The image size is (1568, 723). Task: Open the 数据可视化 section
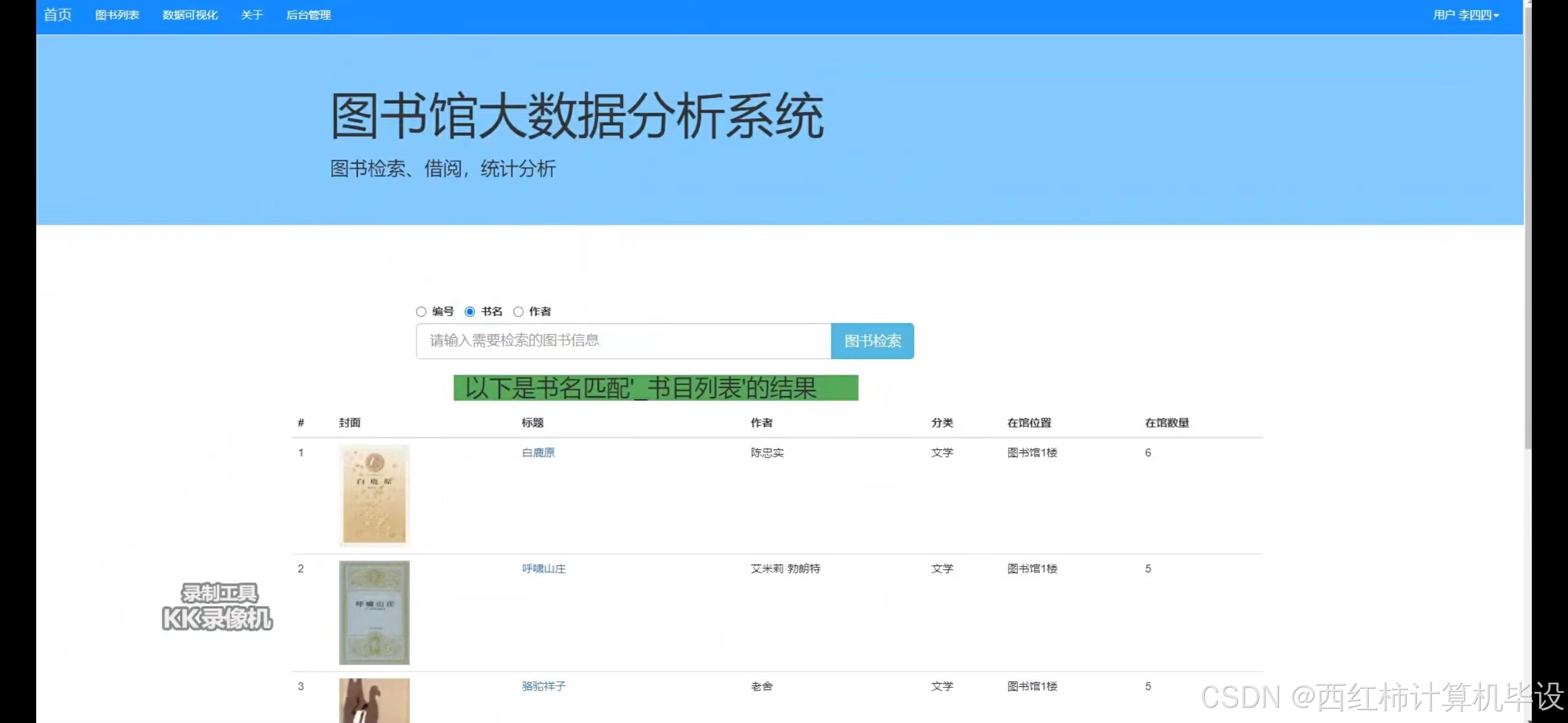pos(190,14)
